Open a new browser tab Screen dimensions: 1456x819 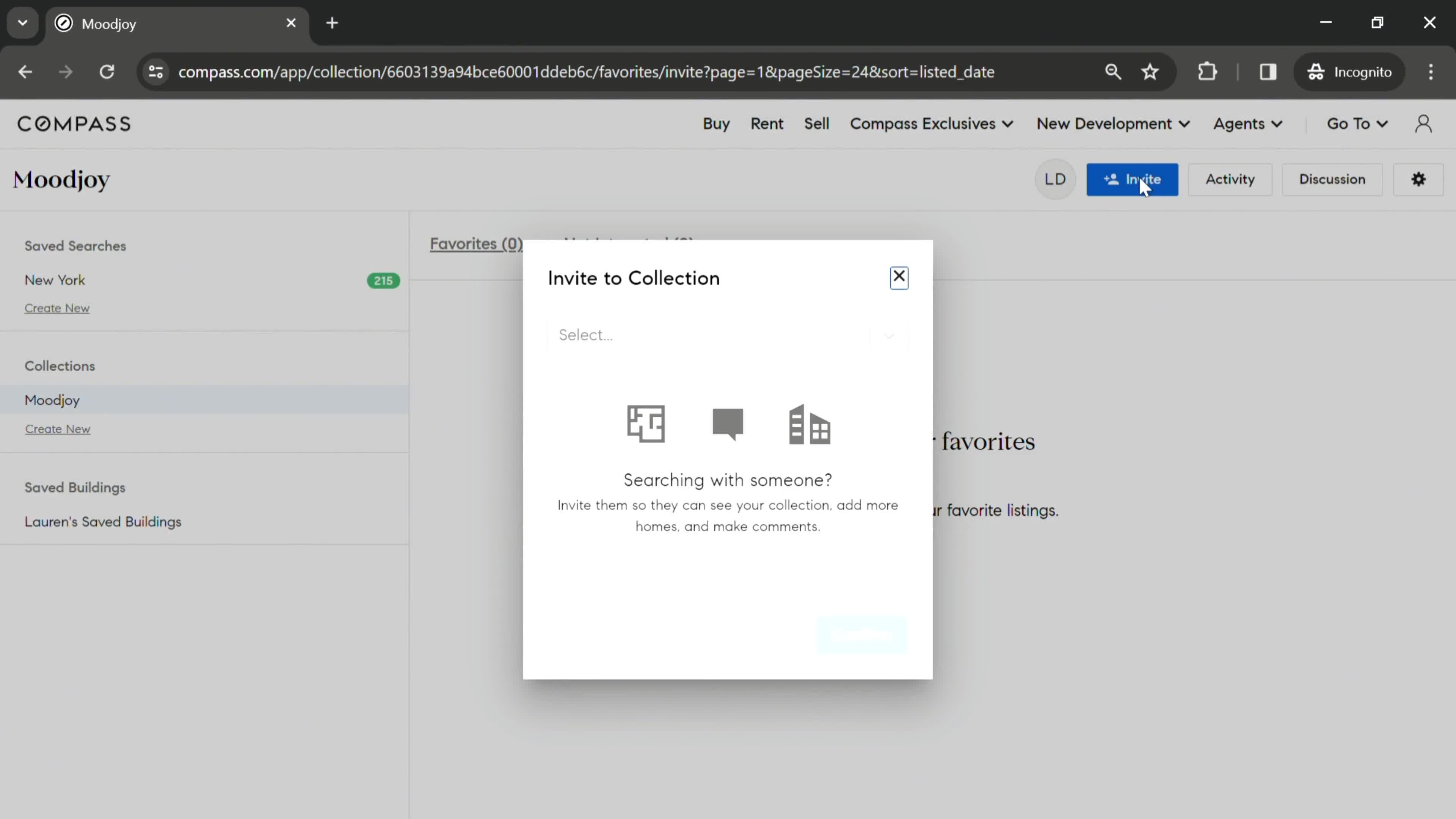tap(333, 23)
